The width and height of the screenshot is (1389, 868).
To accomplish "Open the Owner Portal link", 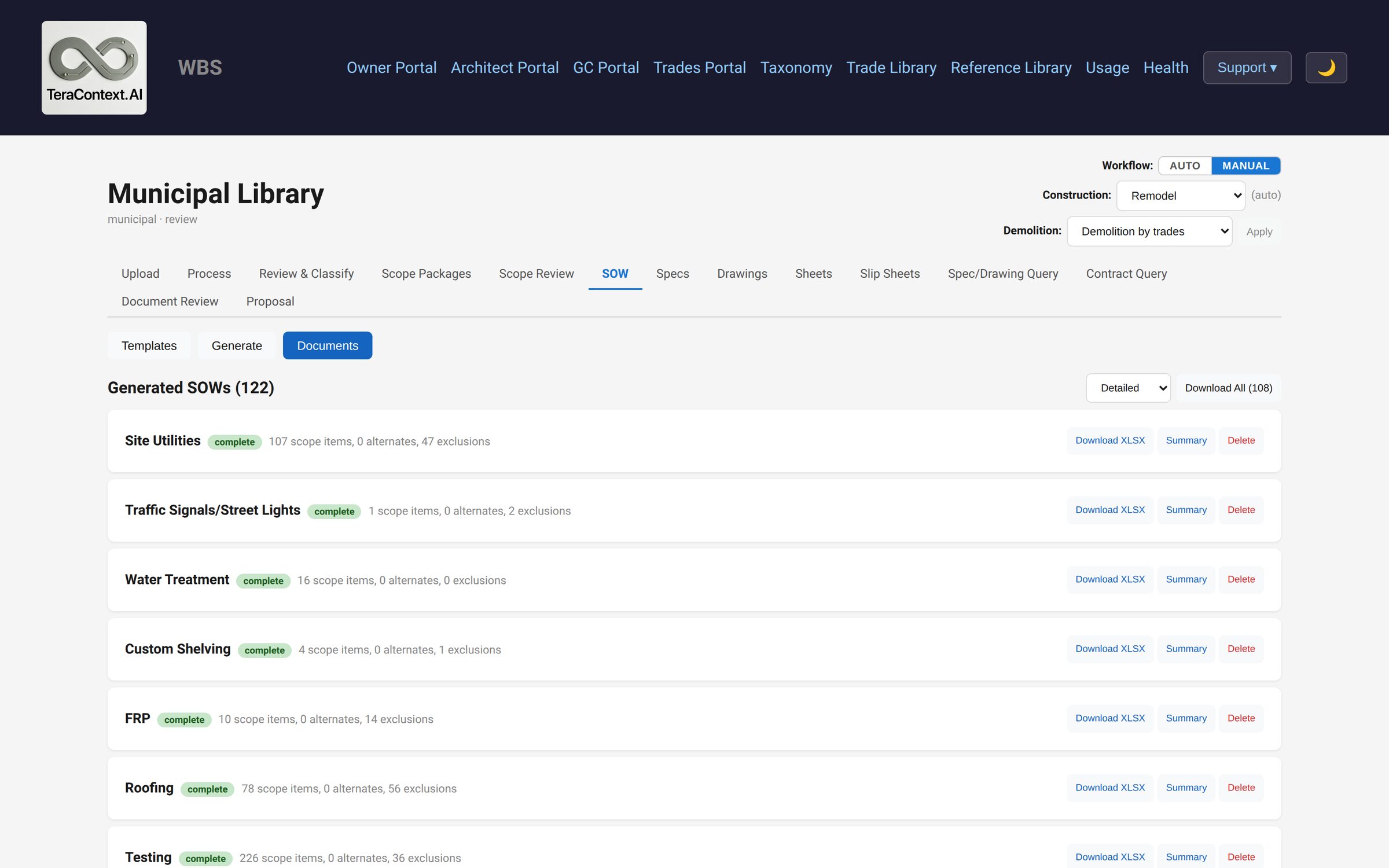I will pos(391,68).
